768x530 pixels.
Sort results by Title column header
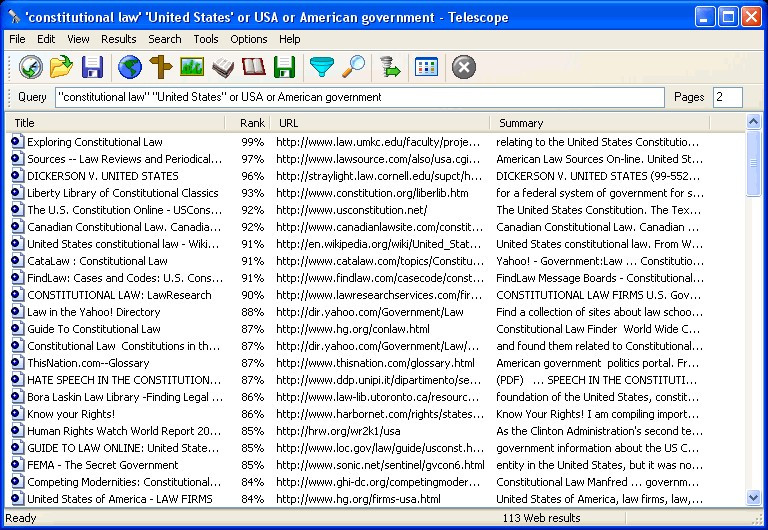click(115, 123)
